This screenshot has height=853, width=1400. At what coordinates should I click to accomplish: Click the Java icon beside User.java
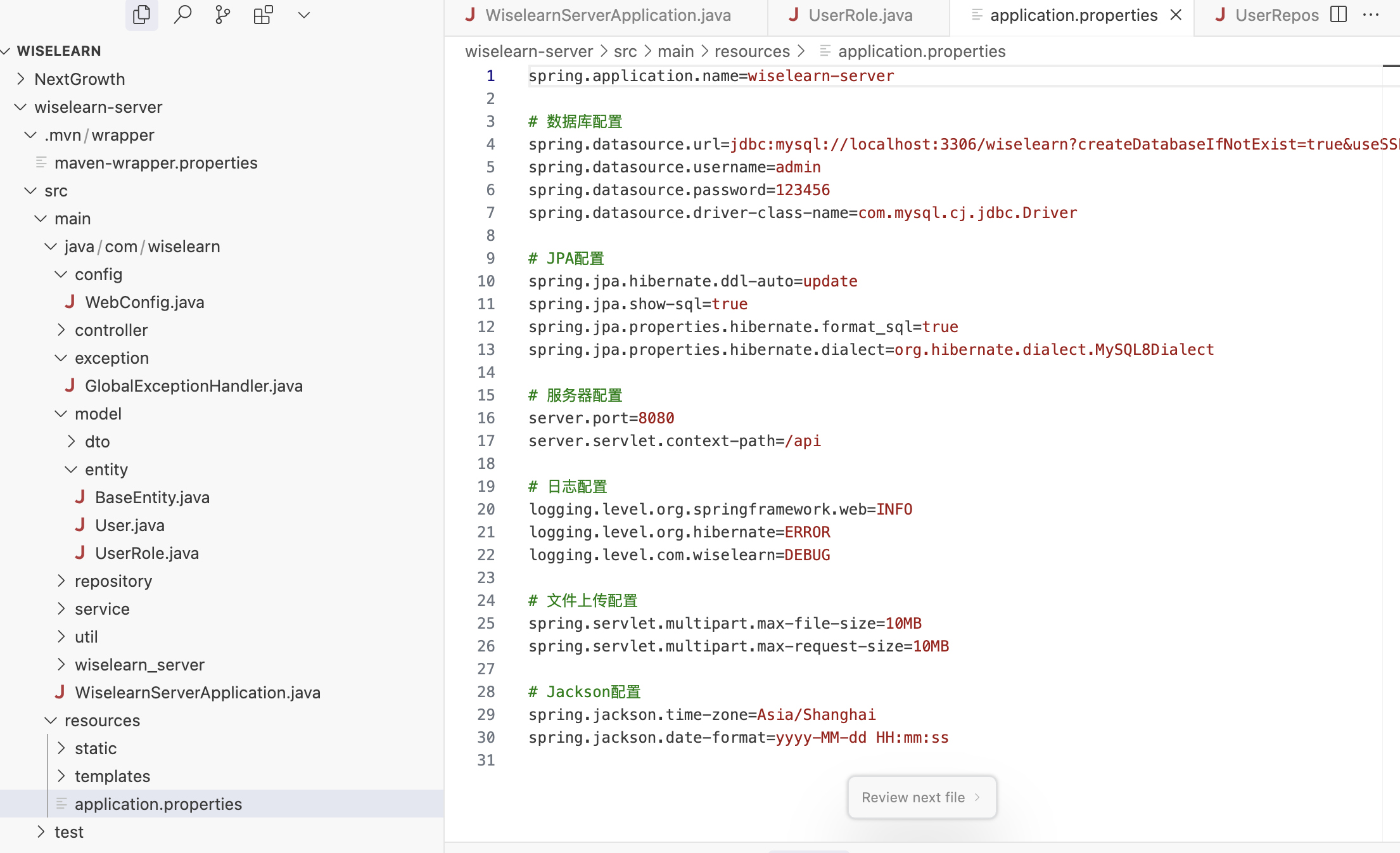[80, 525]
